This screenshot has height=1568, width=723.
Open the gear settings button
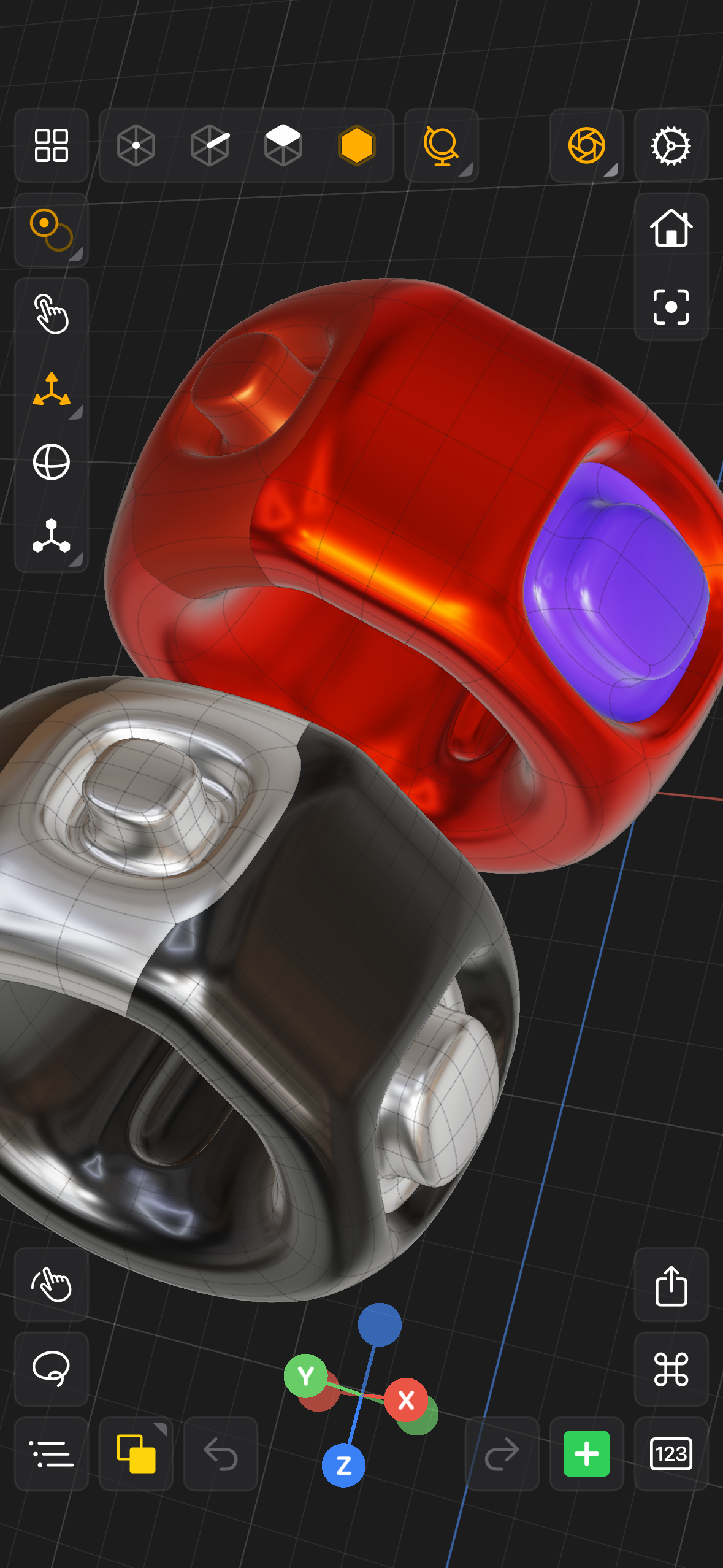pos(671,145)
